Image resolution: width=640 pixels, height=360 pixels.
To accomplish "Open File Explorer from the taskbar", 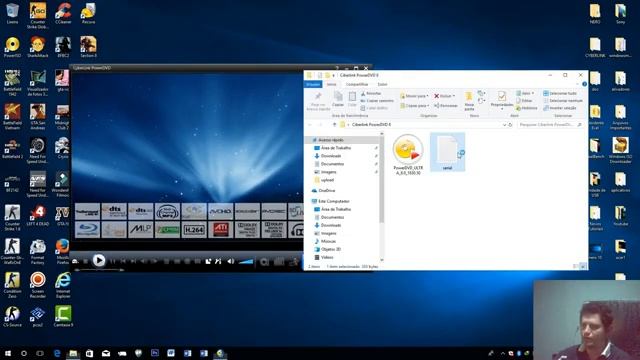I will (73, 353).
